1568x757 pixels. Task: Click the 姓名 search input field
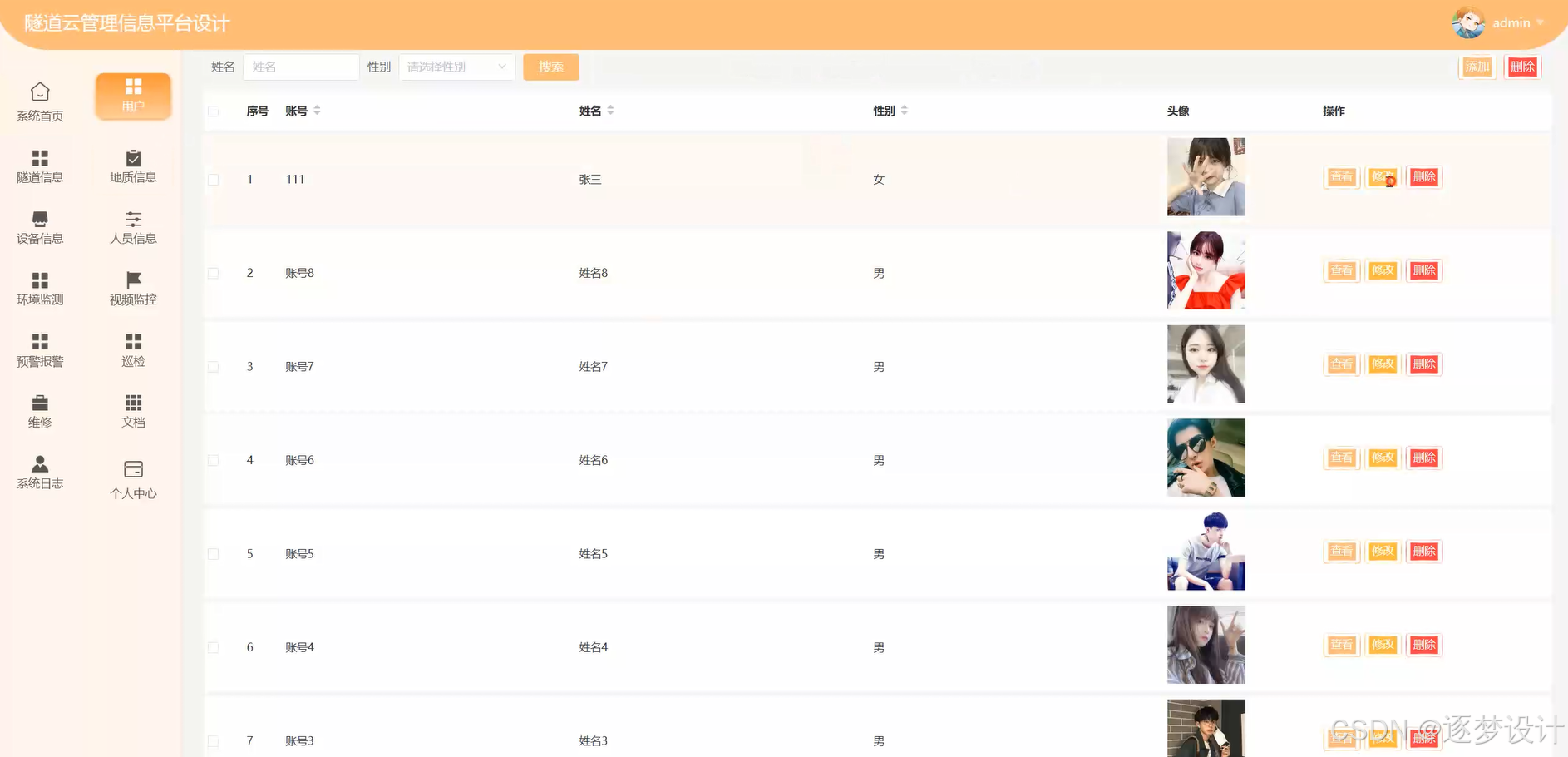coord(301,67)
